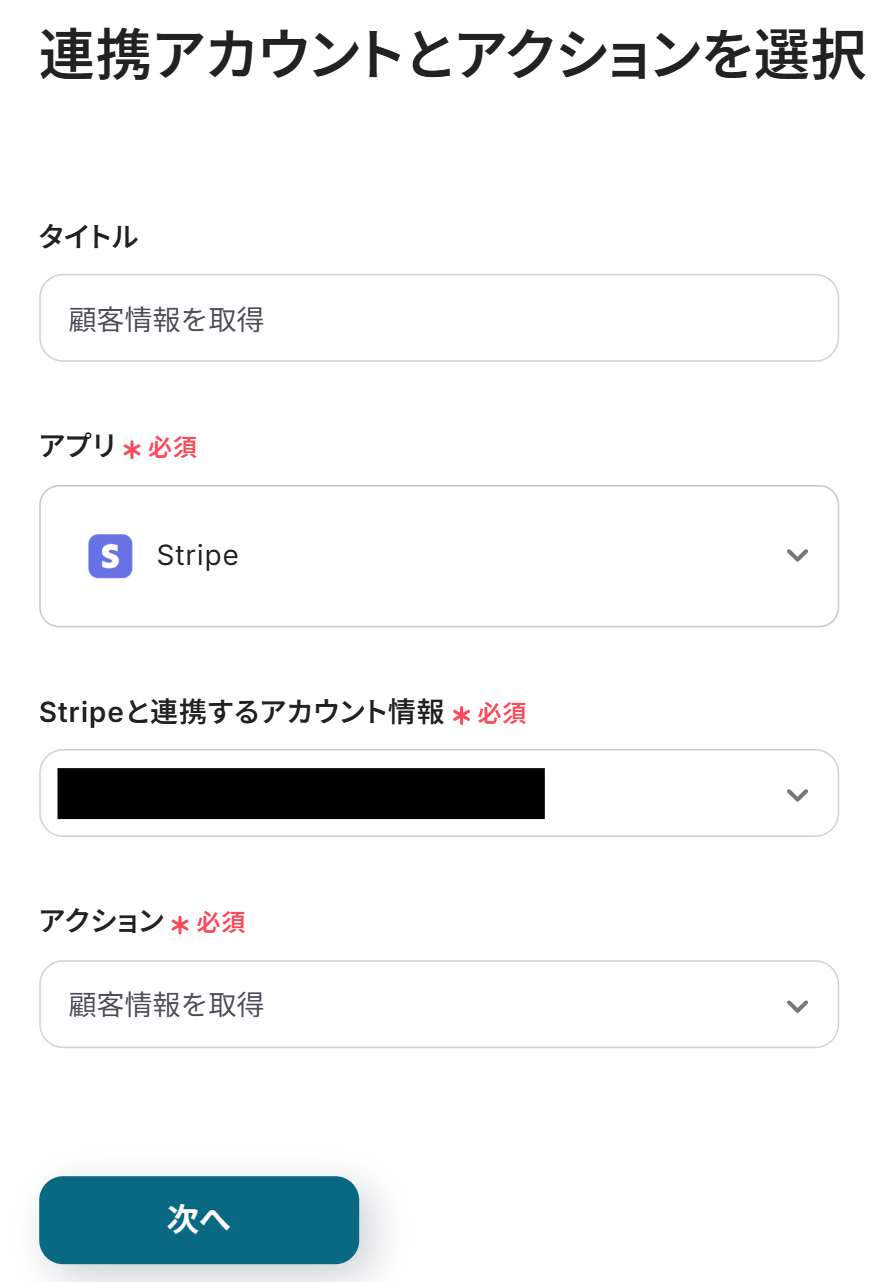The height and width of the screenshot is (1282, 893).
Task: Click the red asterisk beside アカウント情報
Action: [461, 714]
